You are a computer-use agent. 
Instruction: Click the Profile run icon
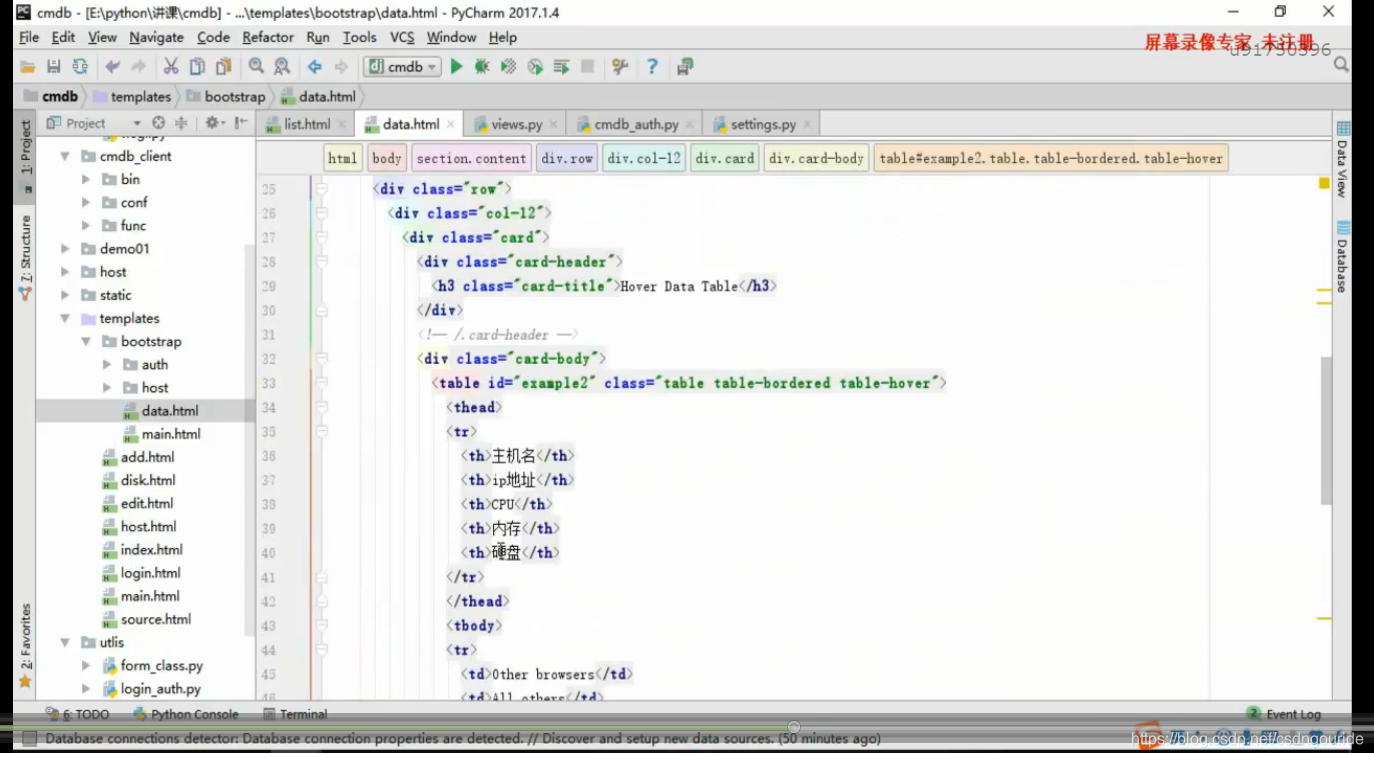(535, 66)
